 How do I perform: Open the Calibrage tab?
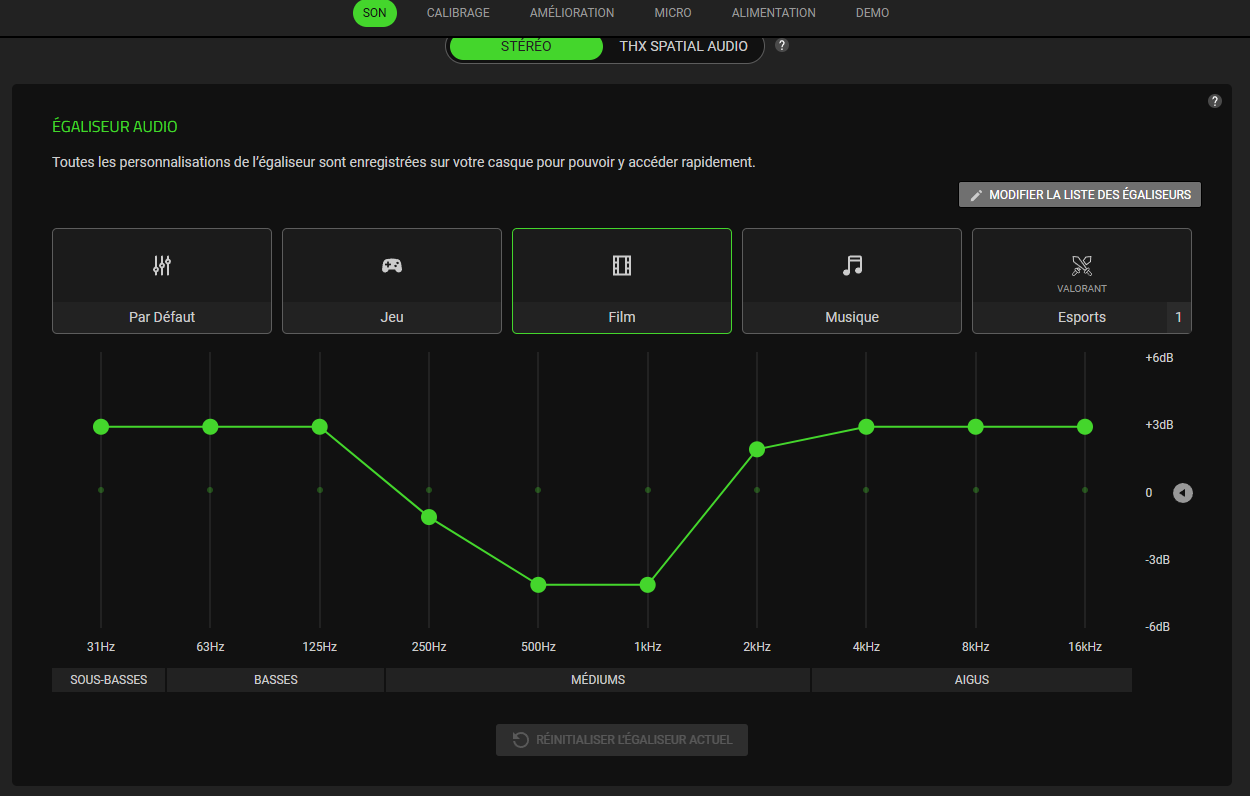point(458,13)
